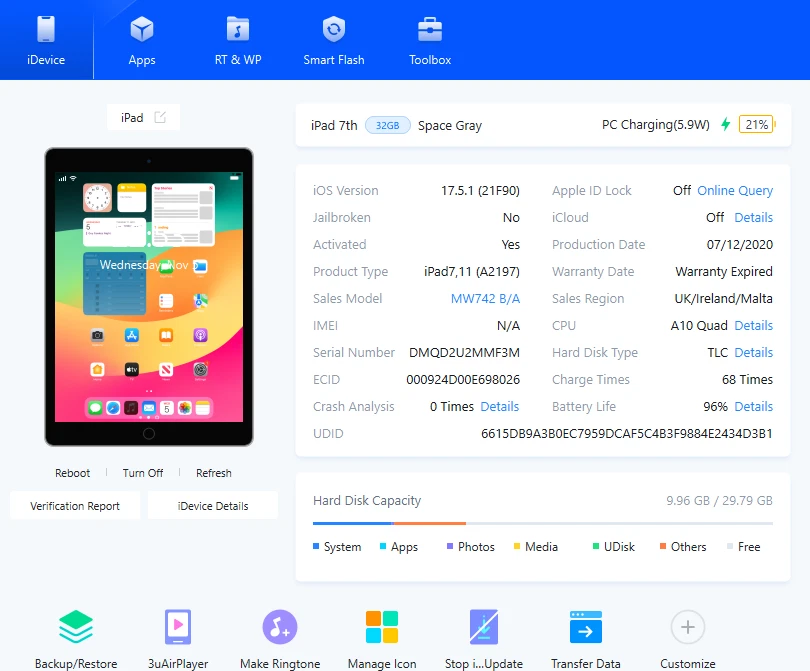
Task: Click the Hard Disk Capacity usage bar
Action: coord(542,523)
